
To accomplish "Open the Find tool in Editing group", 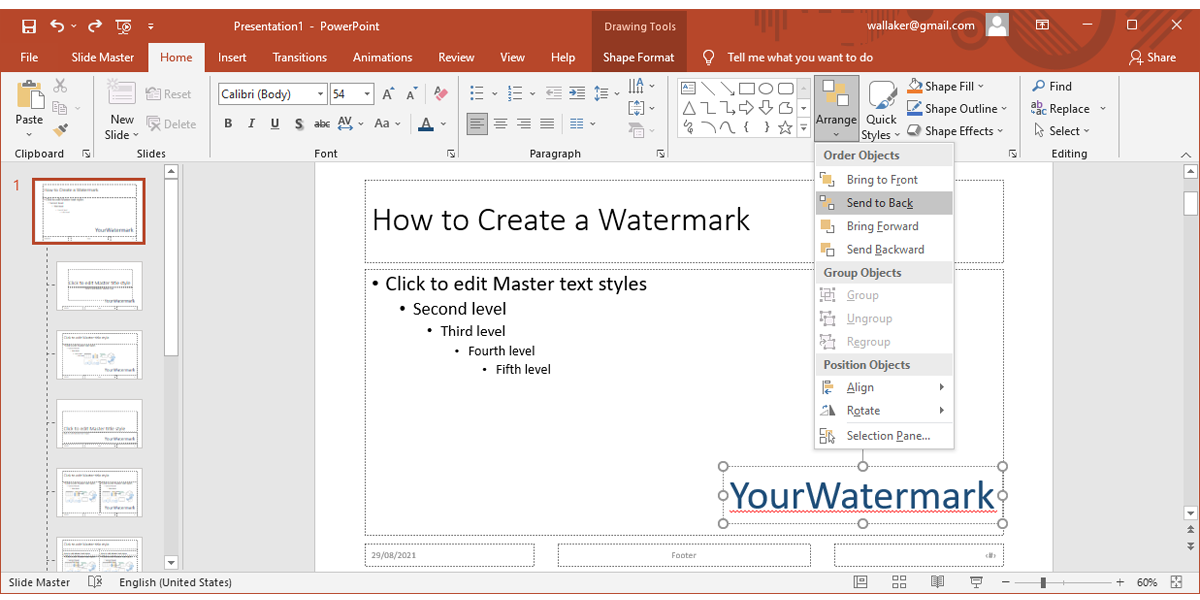I will [x=1052, y=86].
